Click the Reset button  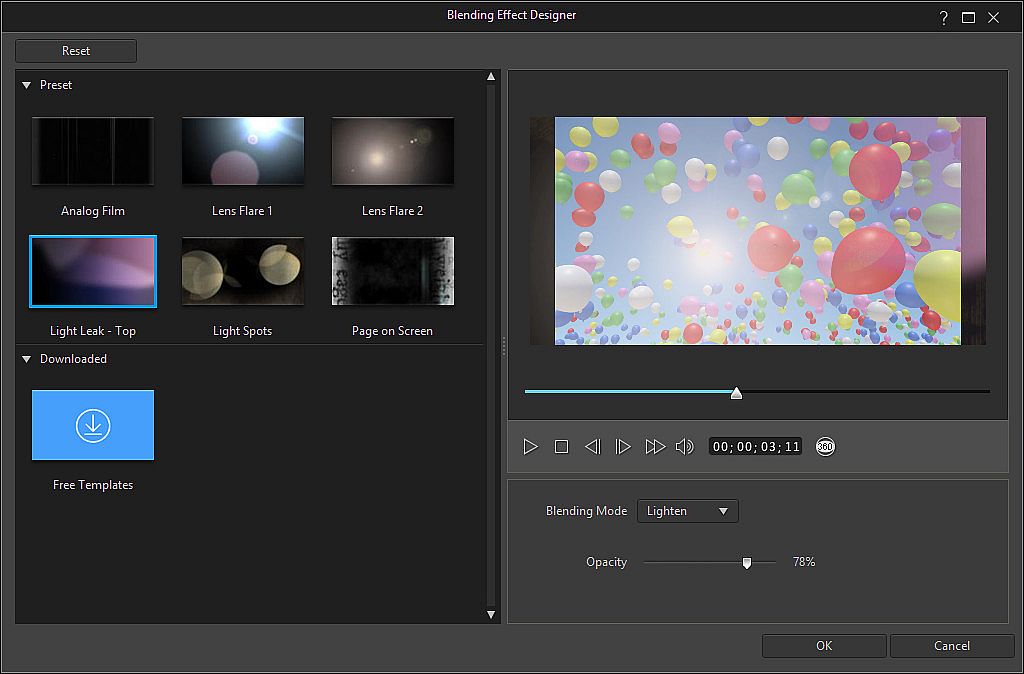tap(76, 51)
